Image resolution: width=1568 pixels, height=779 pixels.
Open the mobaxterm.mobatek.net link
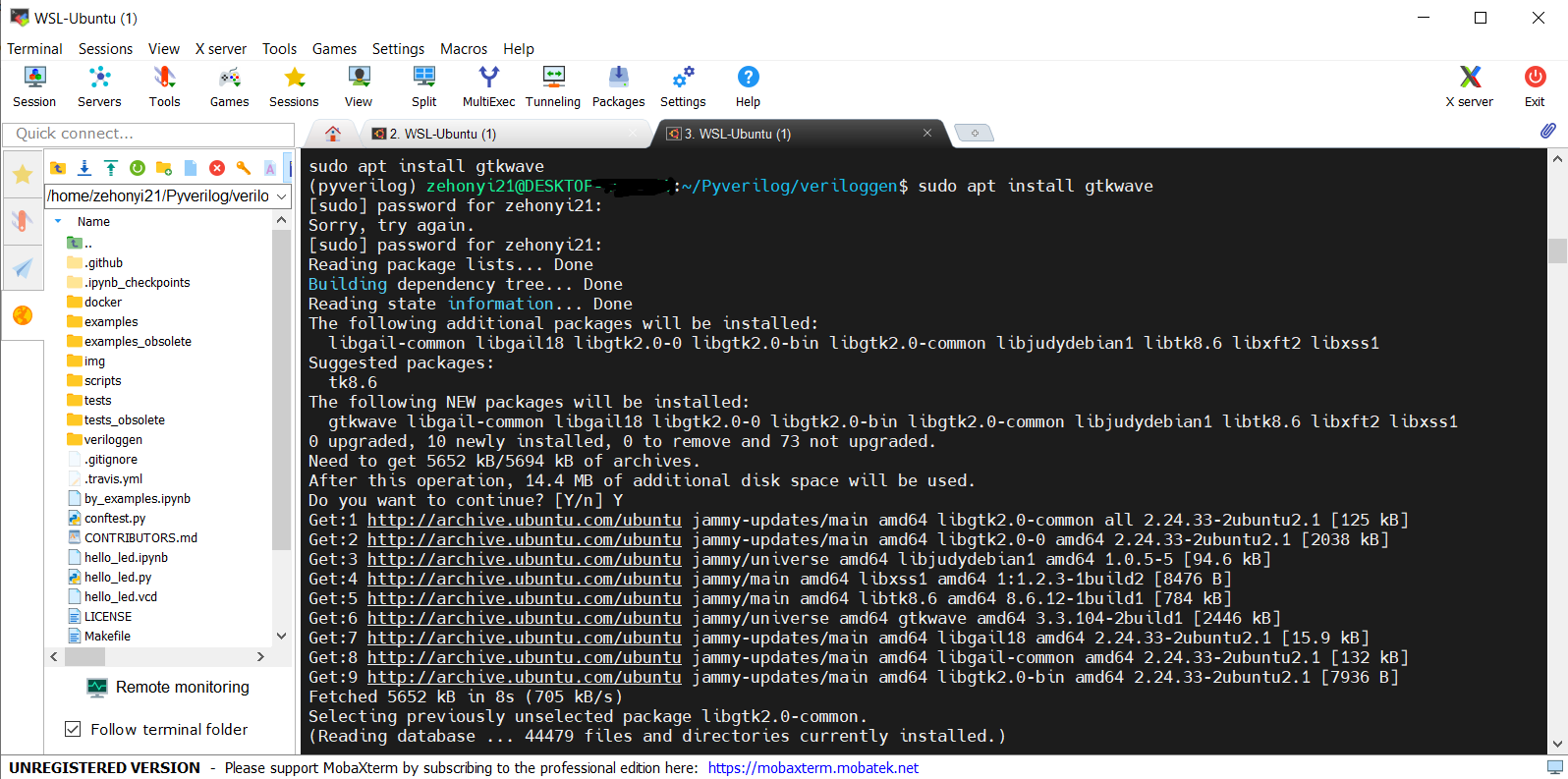click(x=813, y=767)
